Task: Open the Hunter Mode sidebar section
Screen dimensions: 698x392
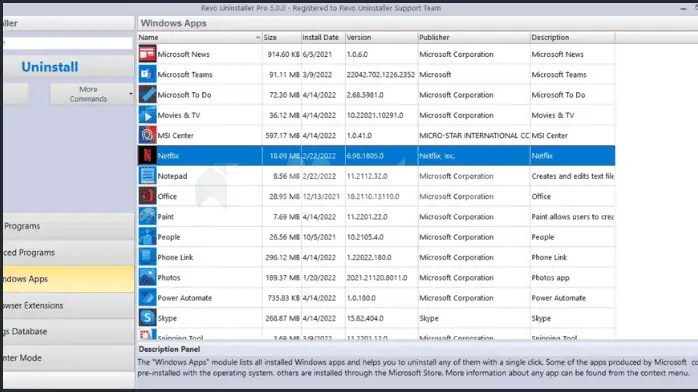Action: pos(68,358)
